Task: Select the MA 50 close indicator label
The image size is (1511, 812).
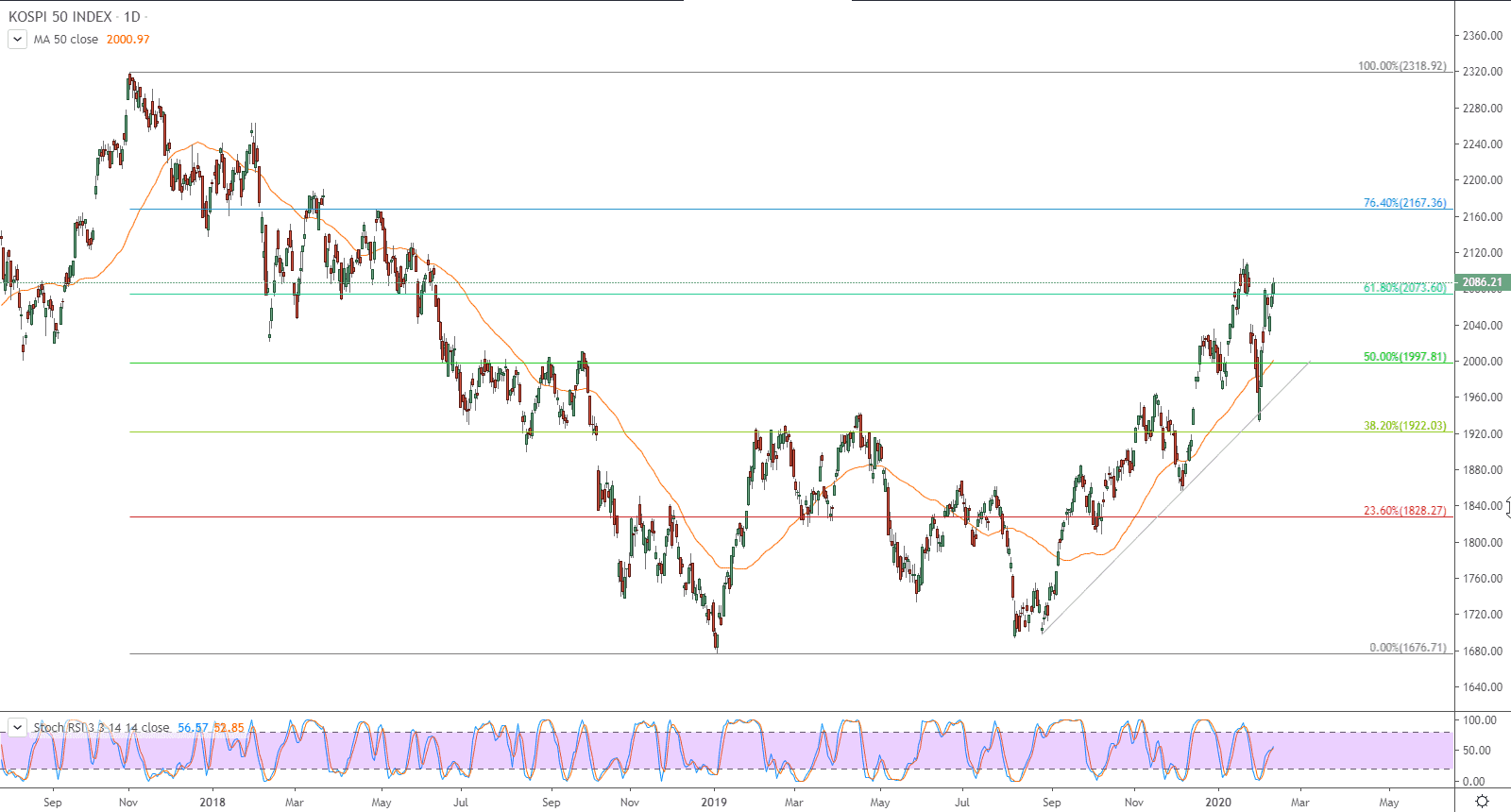Action: [66, 40]
